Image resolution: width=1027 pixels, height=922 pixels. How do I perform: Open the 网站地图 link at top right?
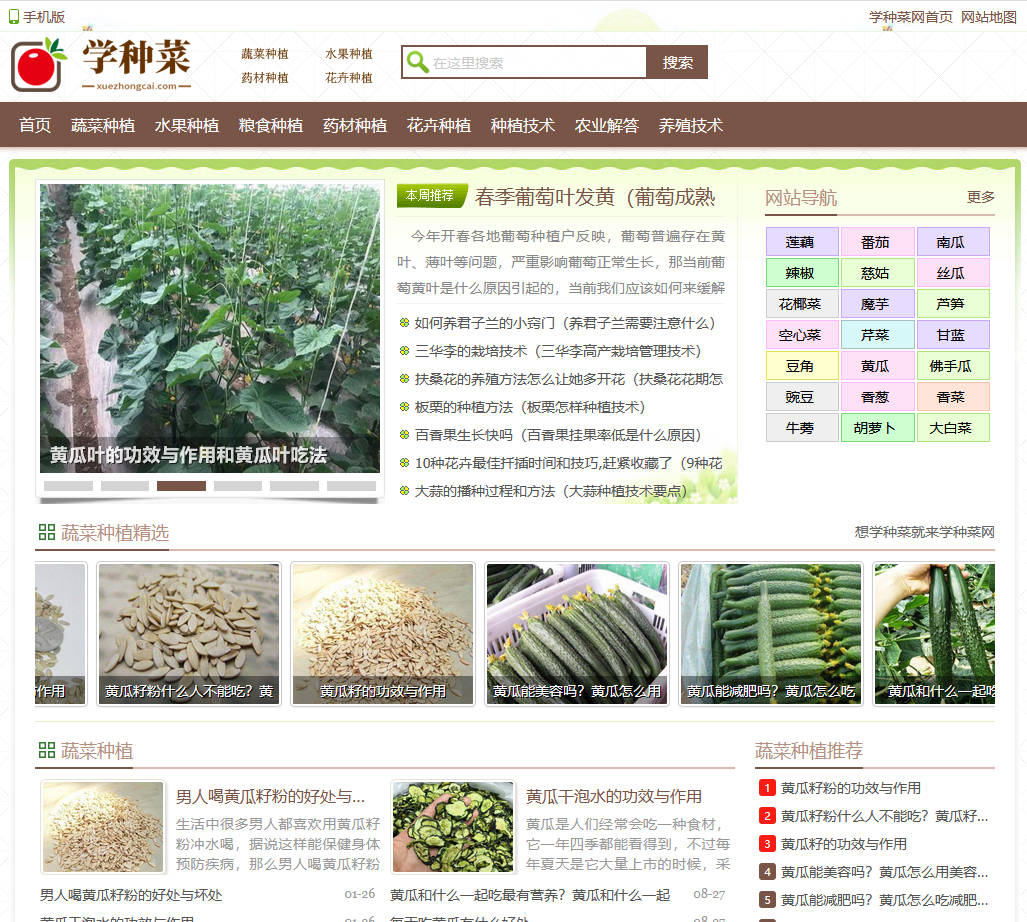tap(988, 17)
